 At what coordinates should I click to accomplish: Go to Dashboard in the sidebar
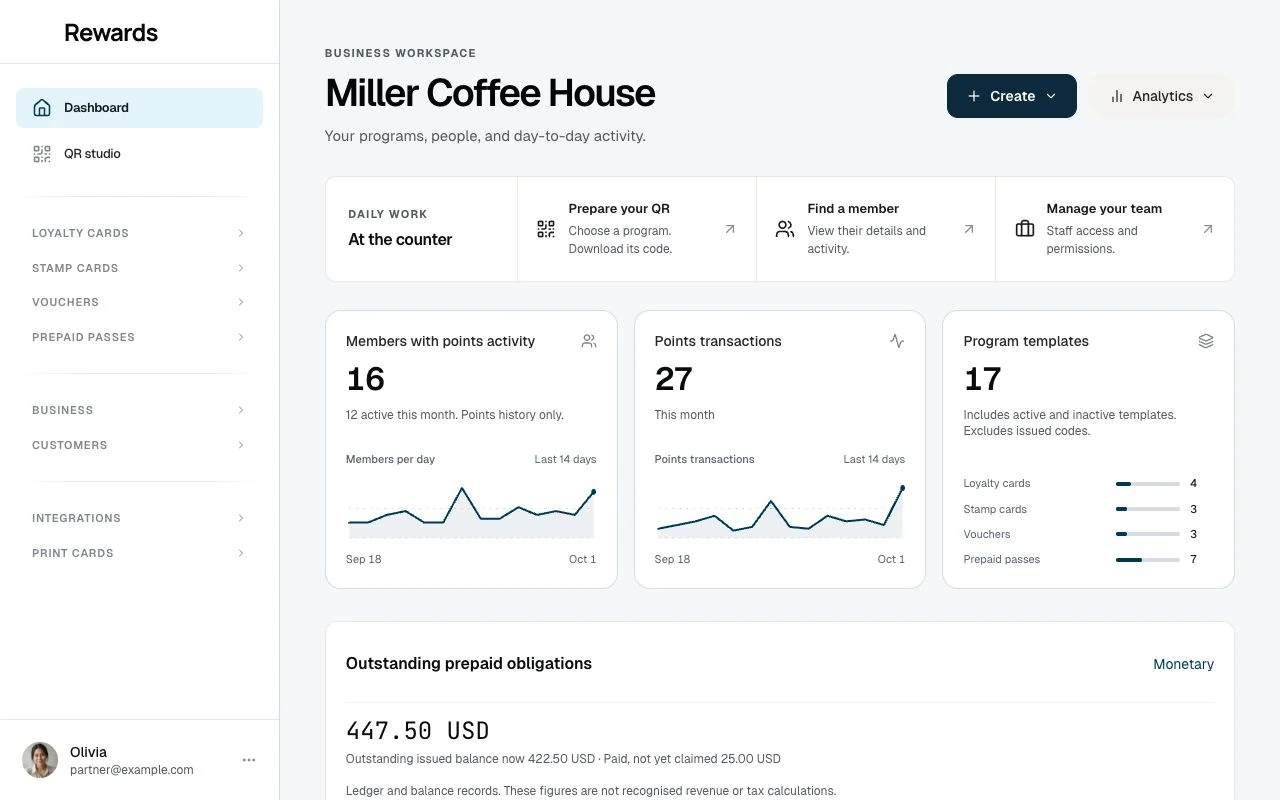[x=139, y=108]
